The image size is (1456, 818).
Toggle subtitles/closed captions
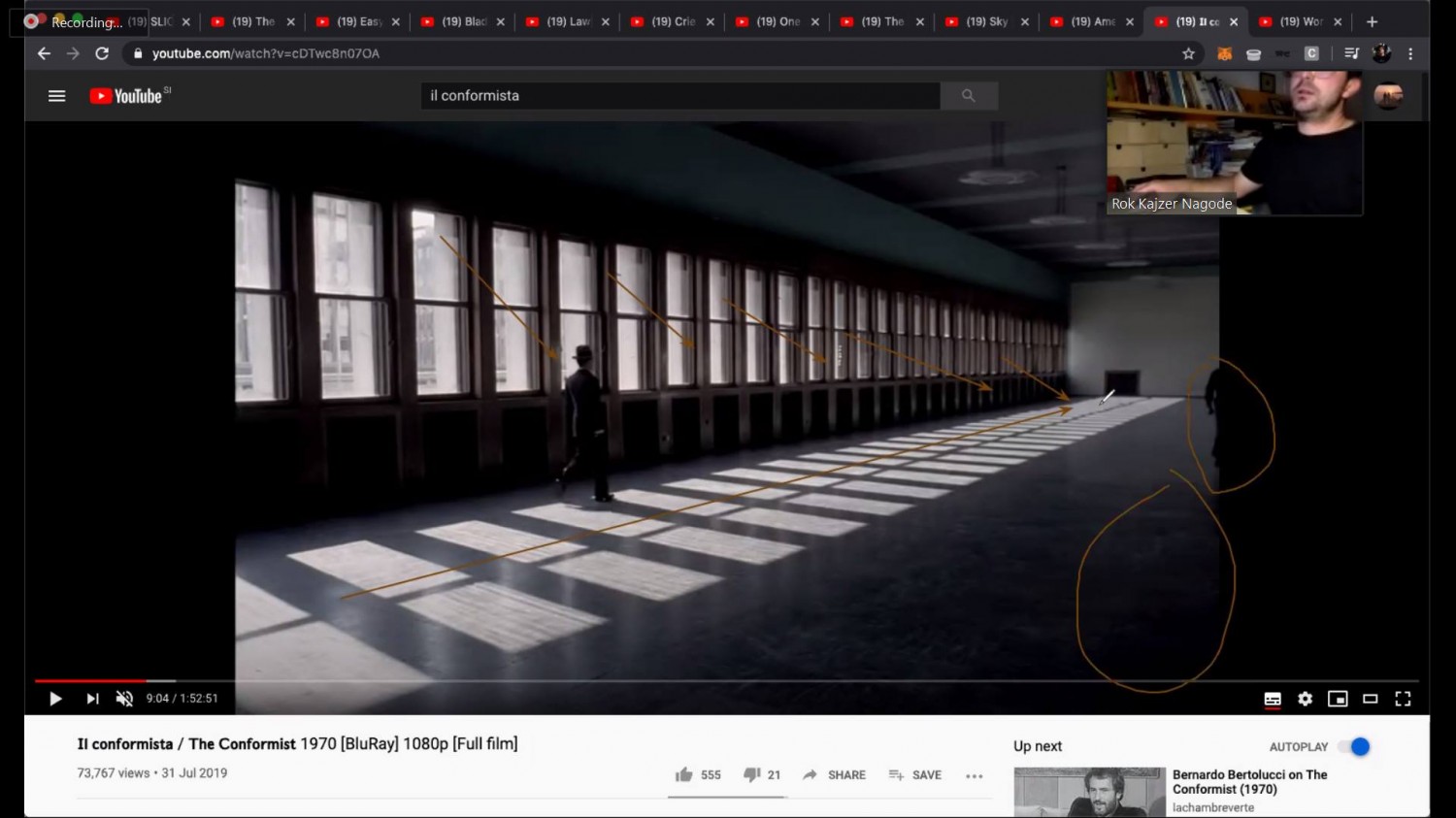tap(1273, 699)
